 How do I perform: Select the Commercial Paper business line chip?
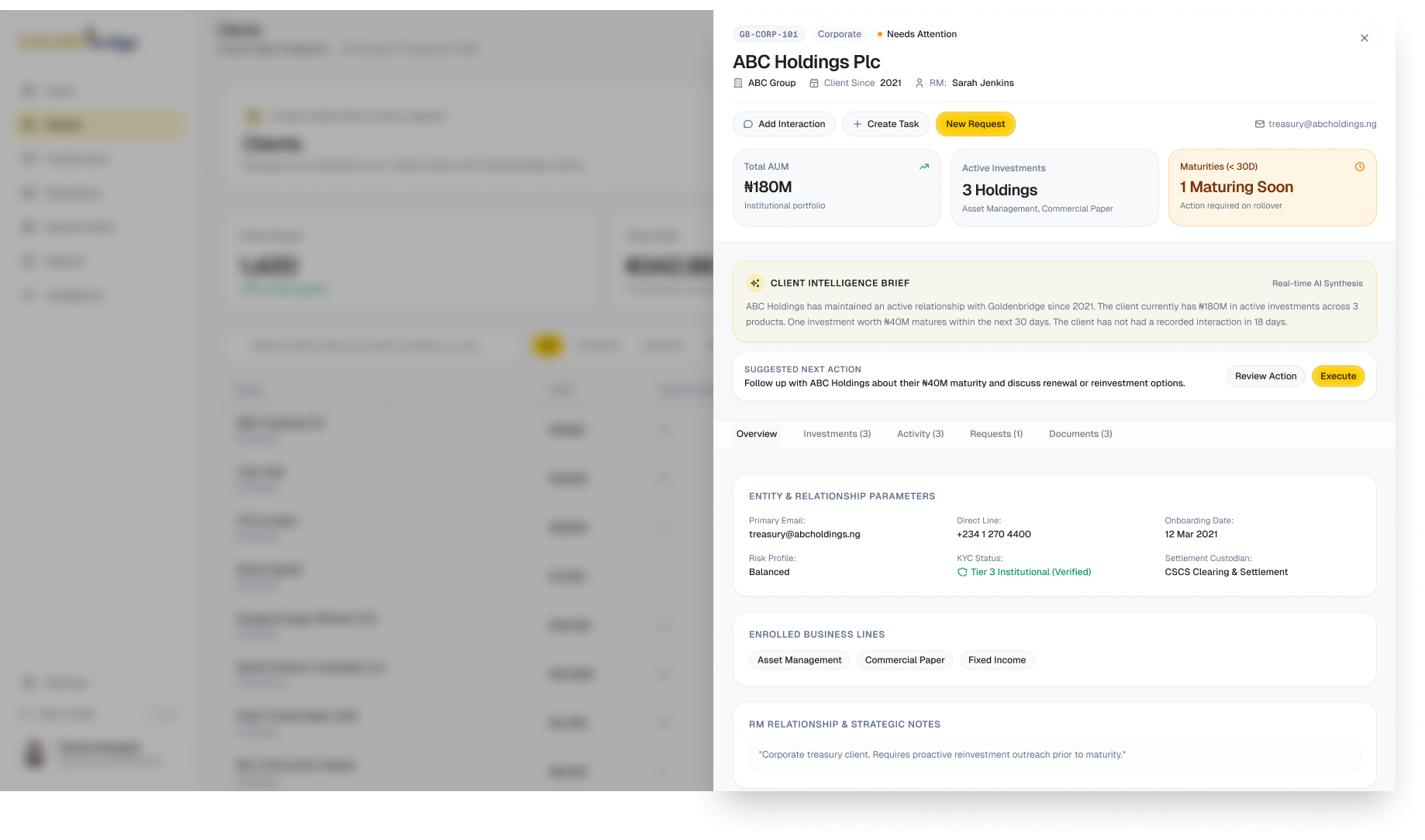point(905,660)
